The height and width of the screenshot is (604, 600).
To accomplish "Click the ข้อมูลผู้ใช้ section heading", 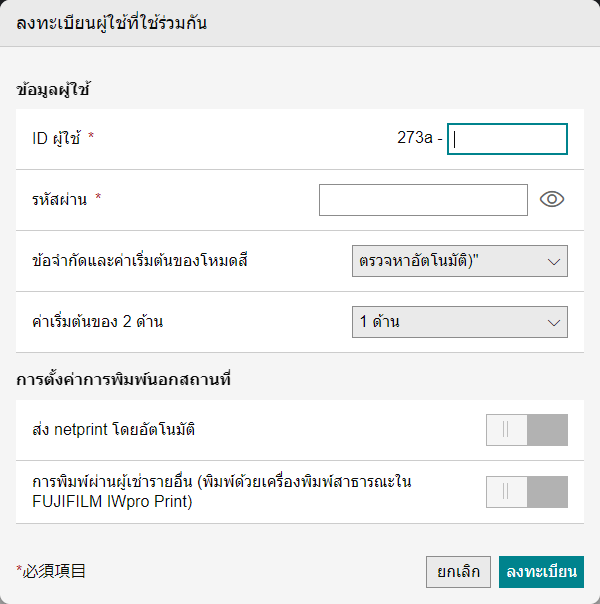I will click(x=53, y=90).
